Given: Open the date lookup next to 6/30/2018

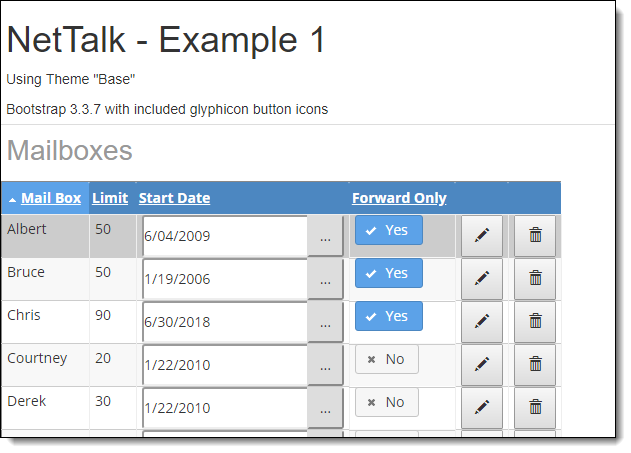Looking at the screenshot, I should point(325,322).
